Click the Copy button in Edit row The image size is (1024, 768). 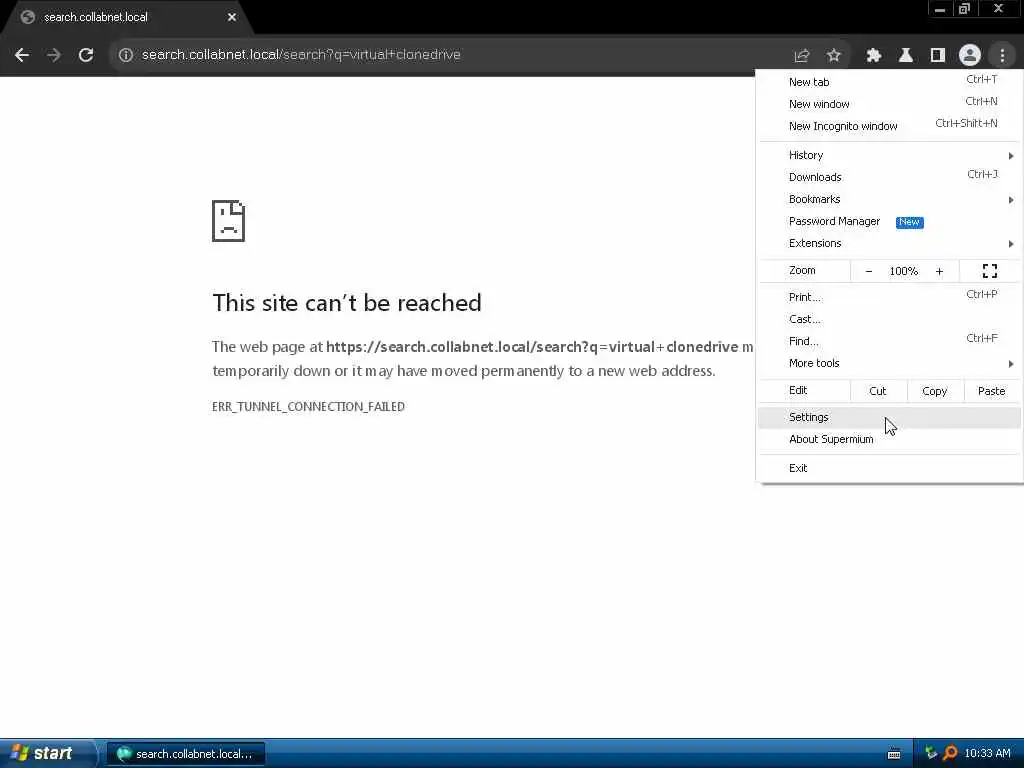pos(935,391)
